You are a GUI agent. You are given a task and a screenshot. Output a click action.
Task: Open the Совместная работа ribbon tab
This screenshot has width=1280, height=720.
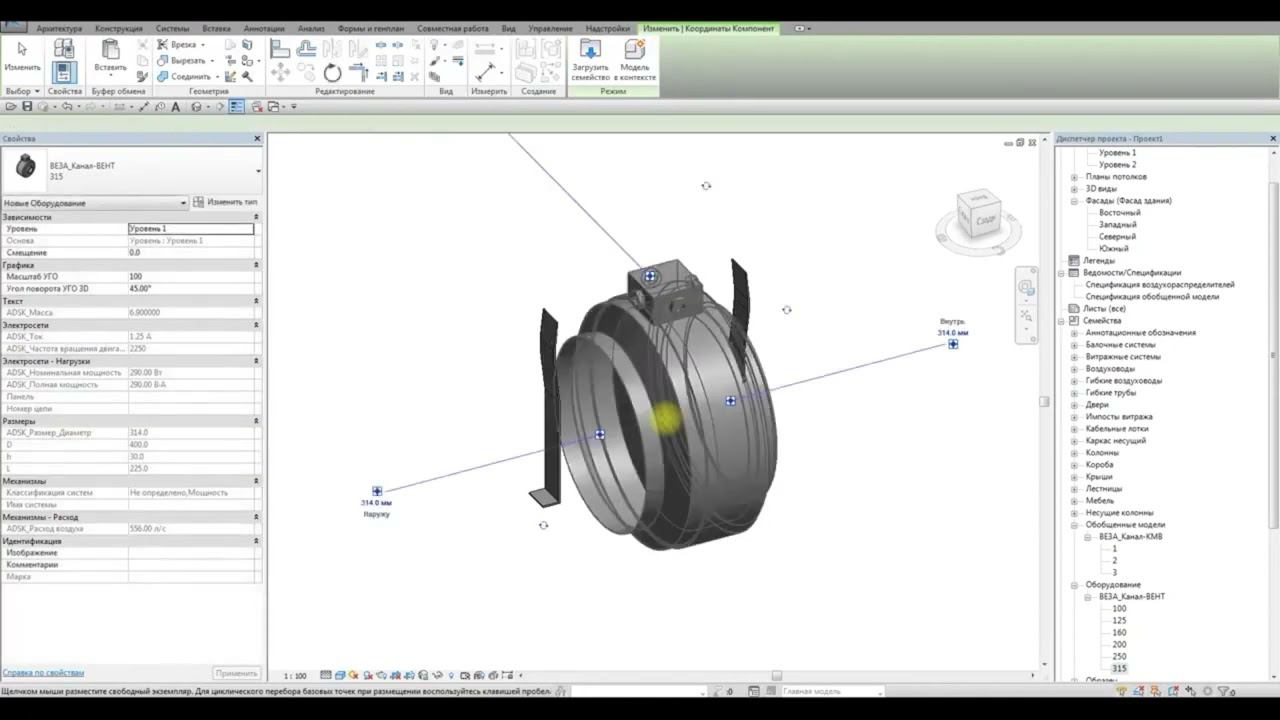point(455,29)
